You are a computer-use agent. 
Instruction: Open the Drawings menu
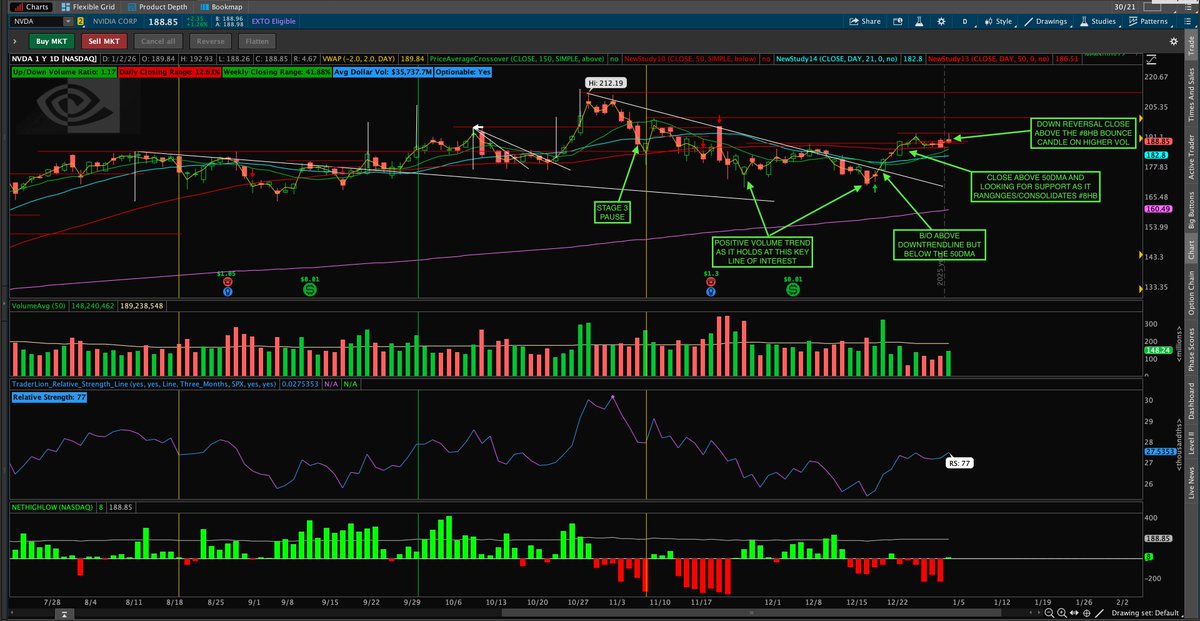pyautogui.click(x=1046, y=21)
